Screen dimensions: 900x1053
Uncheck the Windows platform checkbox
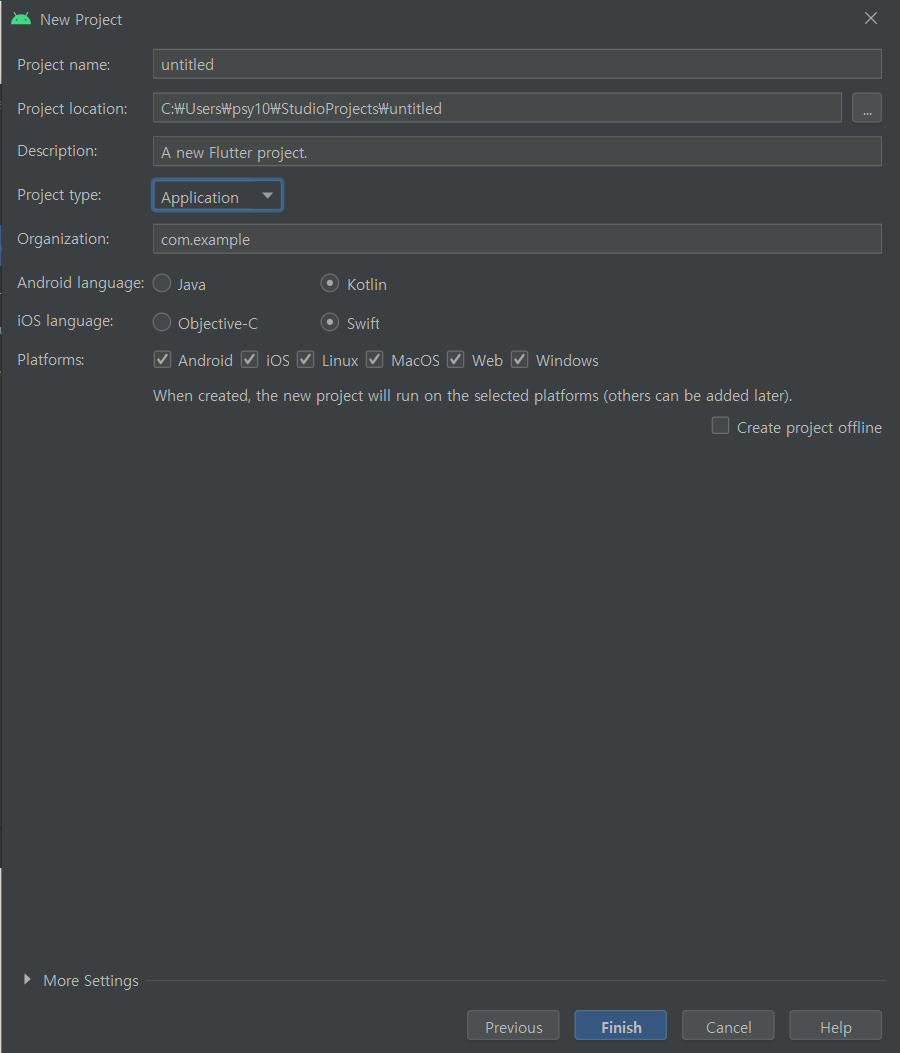click(520, 359)
